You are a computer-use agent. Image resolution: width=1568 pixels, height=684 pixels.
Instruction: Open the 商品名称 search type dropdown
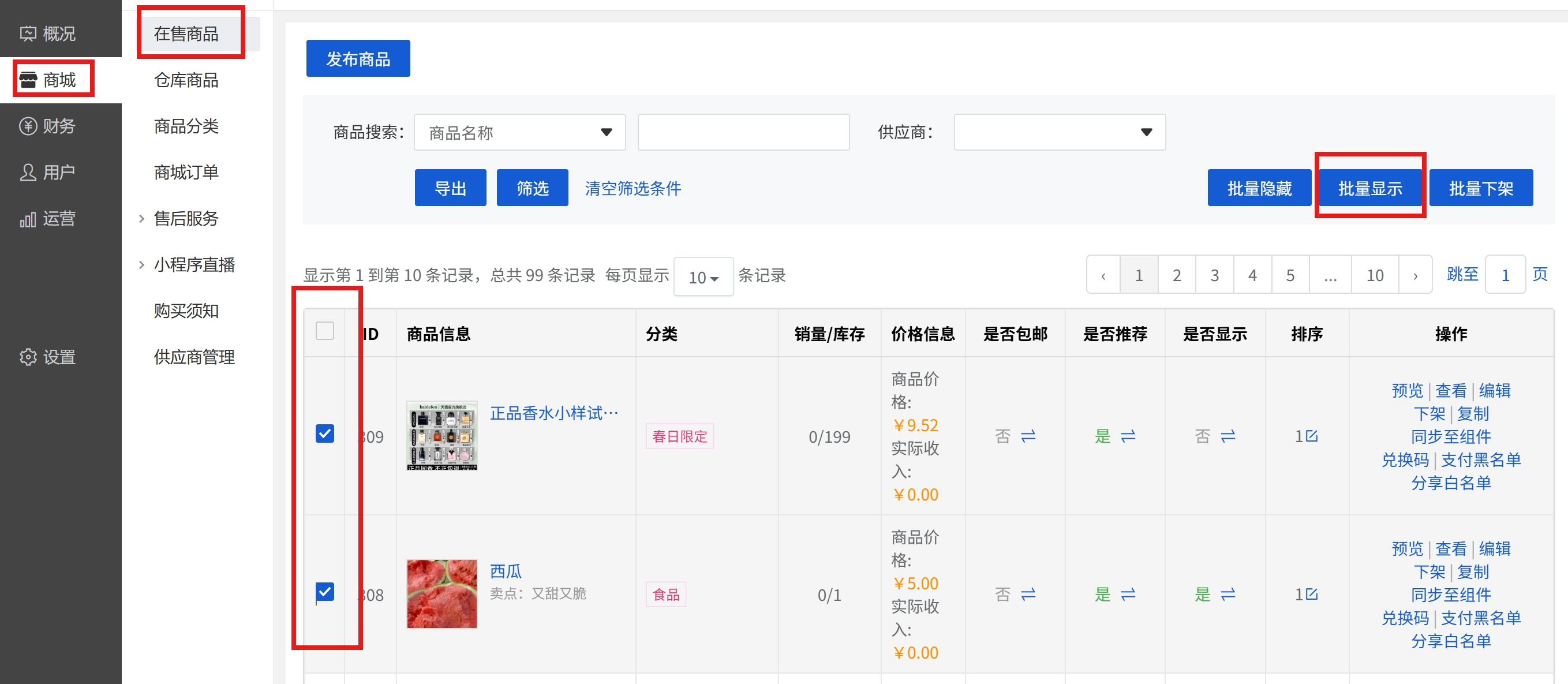click(519, 132)
